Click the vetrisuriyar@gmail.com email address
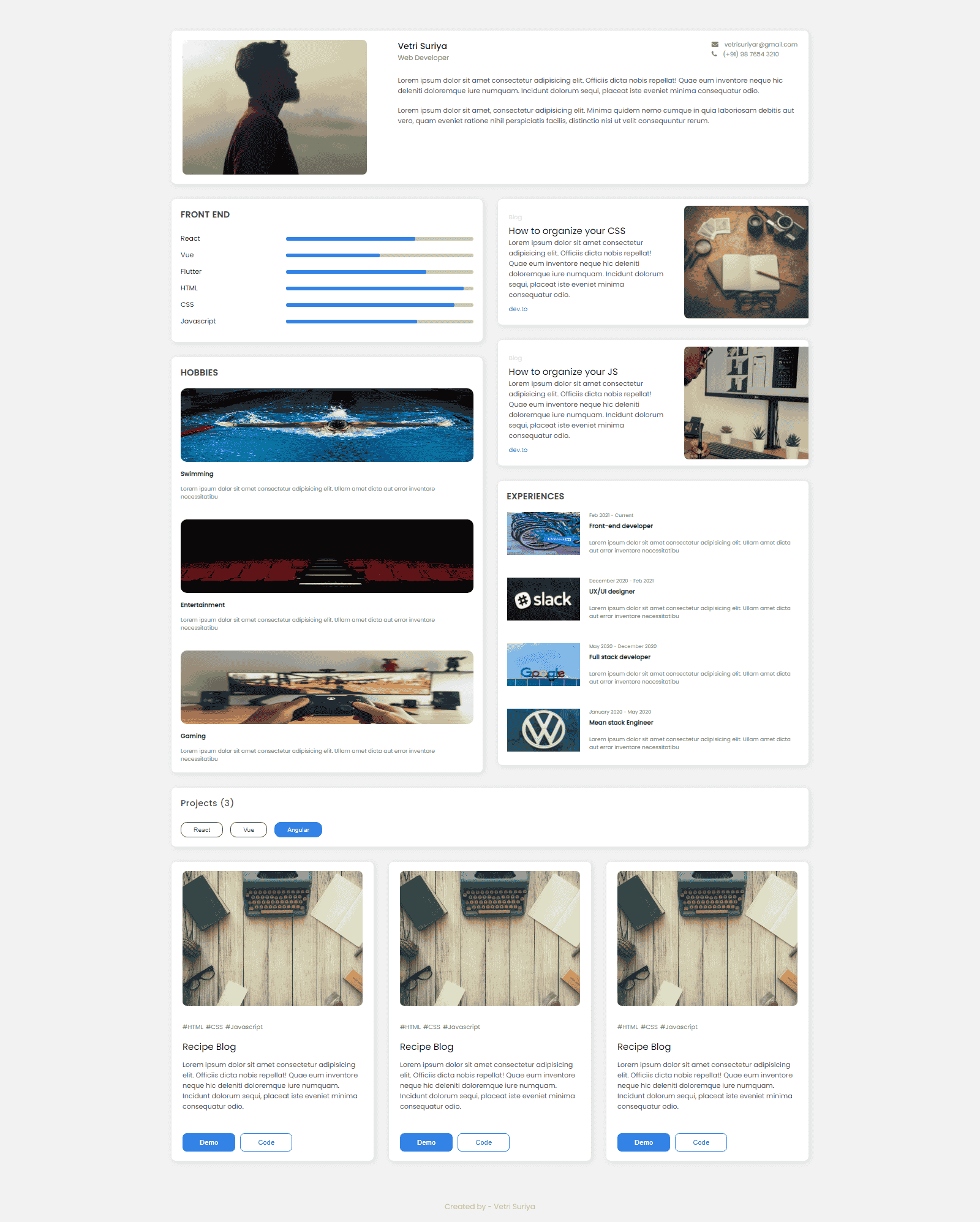This screenshot has width=980, height=1222. coord(761,45)
